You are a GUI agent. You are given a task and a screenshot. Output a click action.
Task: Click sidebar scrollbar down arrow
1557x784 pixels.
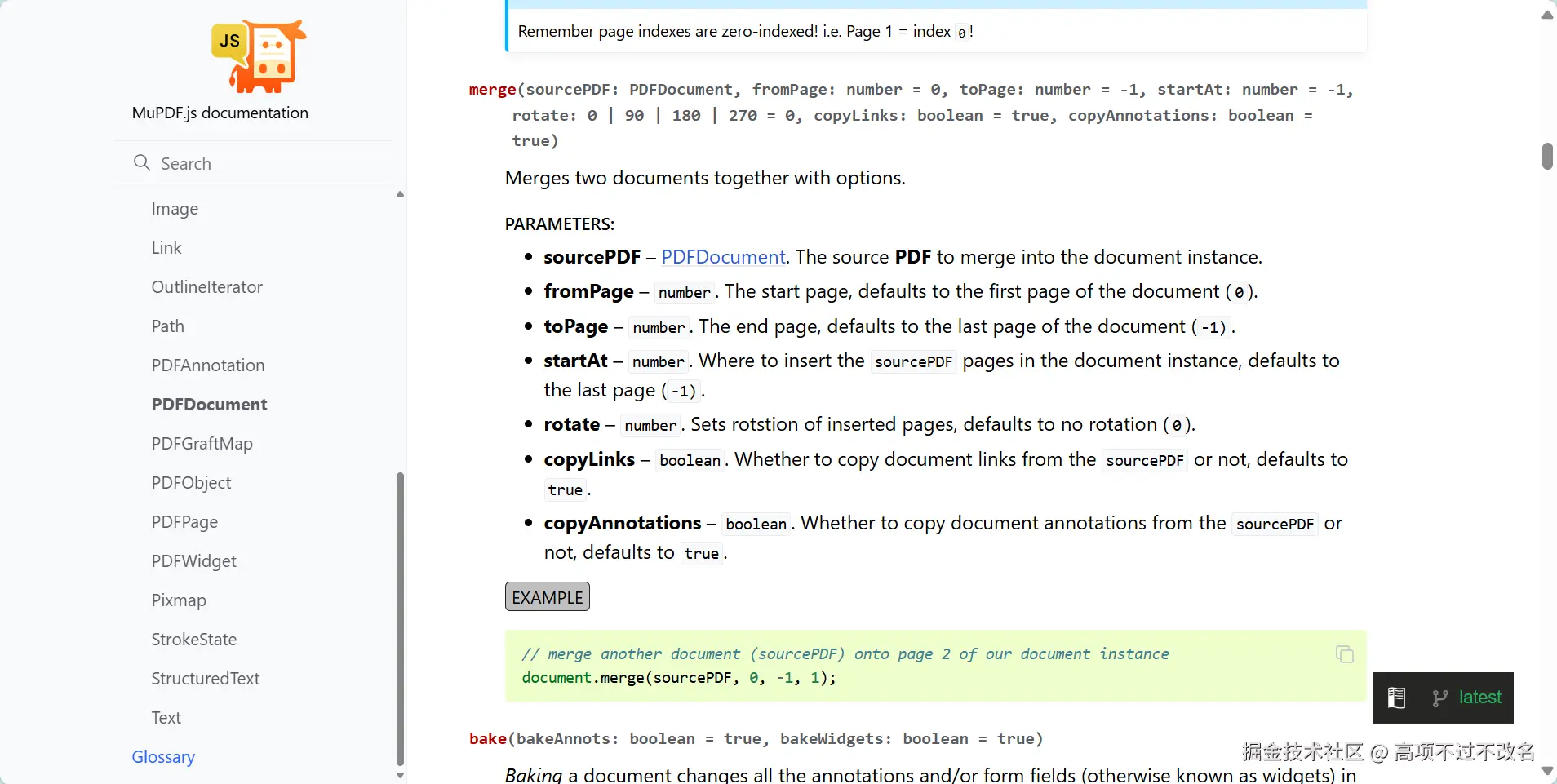[x=400, y=776]
